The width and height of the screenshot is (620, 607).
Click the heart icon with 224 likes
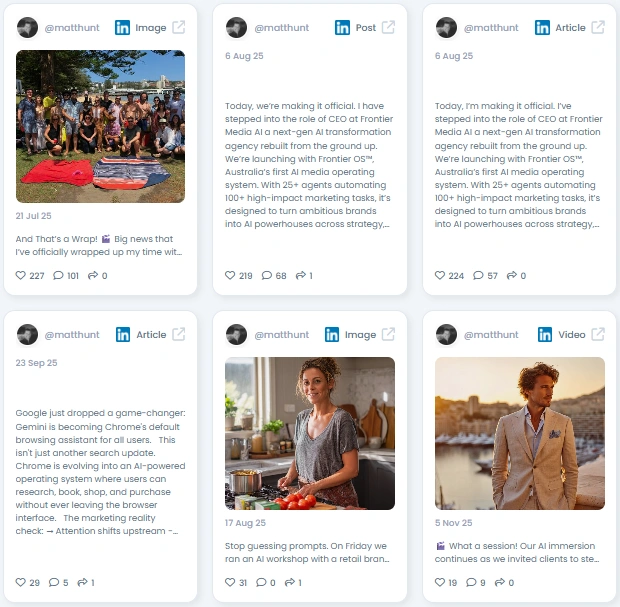[x=440, y=275]
